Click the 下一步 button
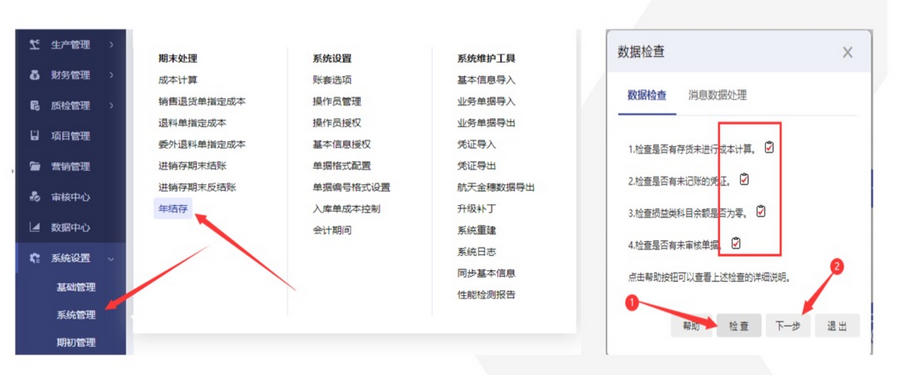 coord(788,326)
